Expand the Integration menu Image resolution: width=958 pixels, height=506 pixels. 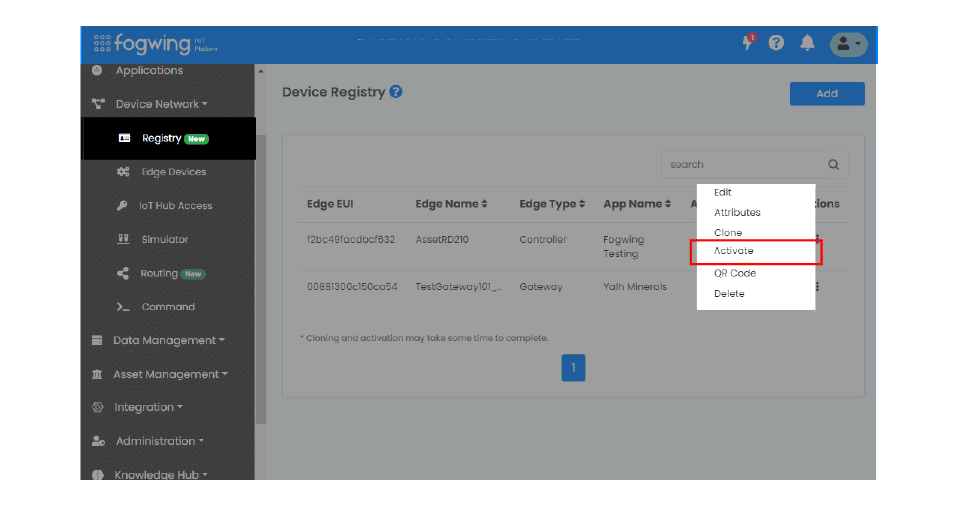tap(148, 407)
